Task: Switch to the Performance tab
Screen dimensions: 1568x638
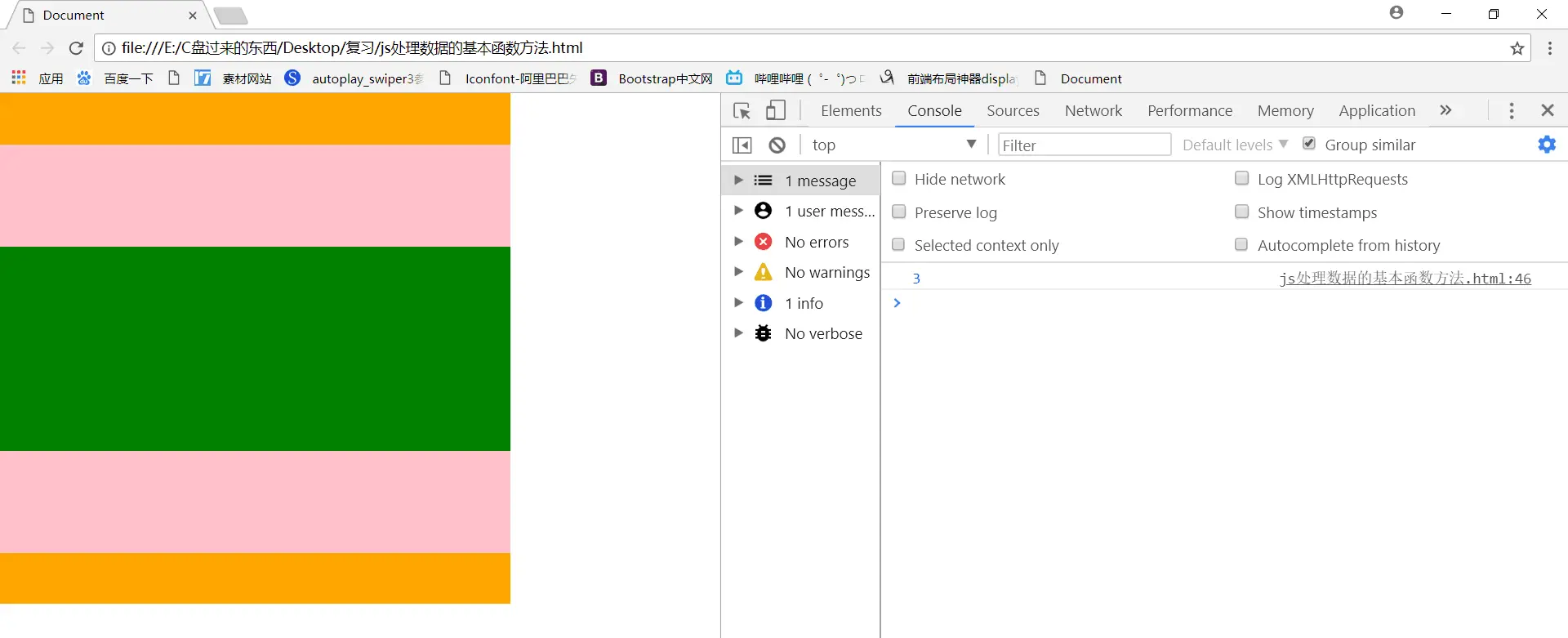Action: (x=1189, y=110)
